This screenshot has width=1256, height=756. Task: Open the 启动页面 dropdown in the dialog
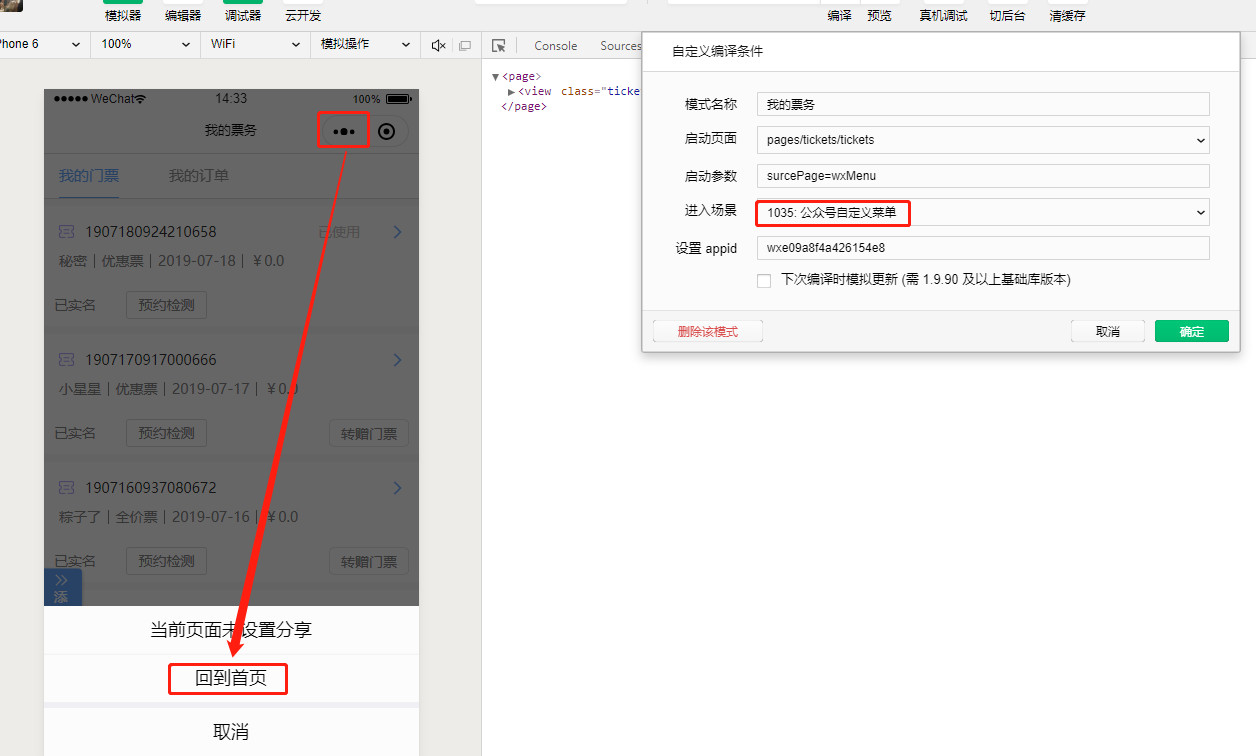pyautogui.click(x=983, y=140)
